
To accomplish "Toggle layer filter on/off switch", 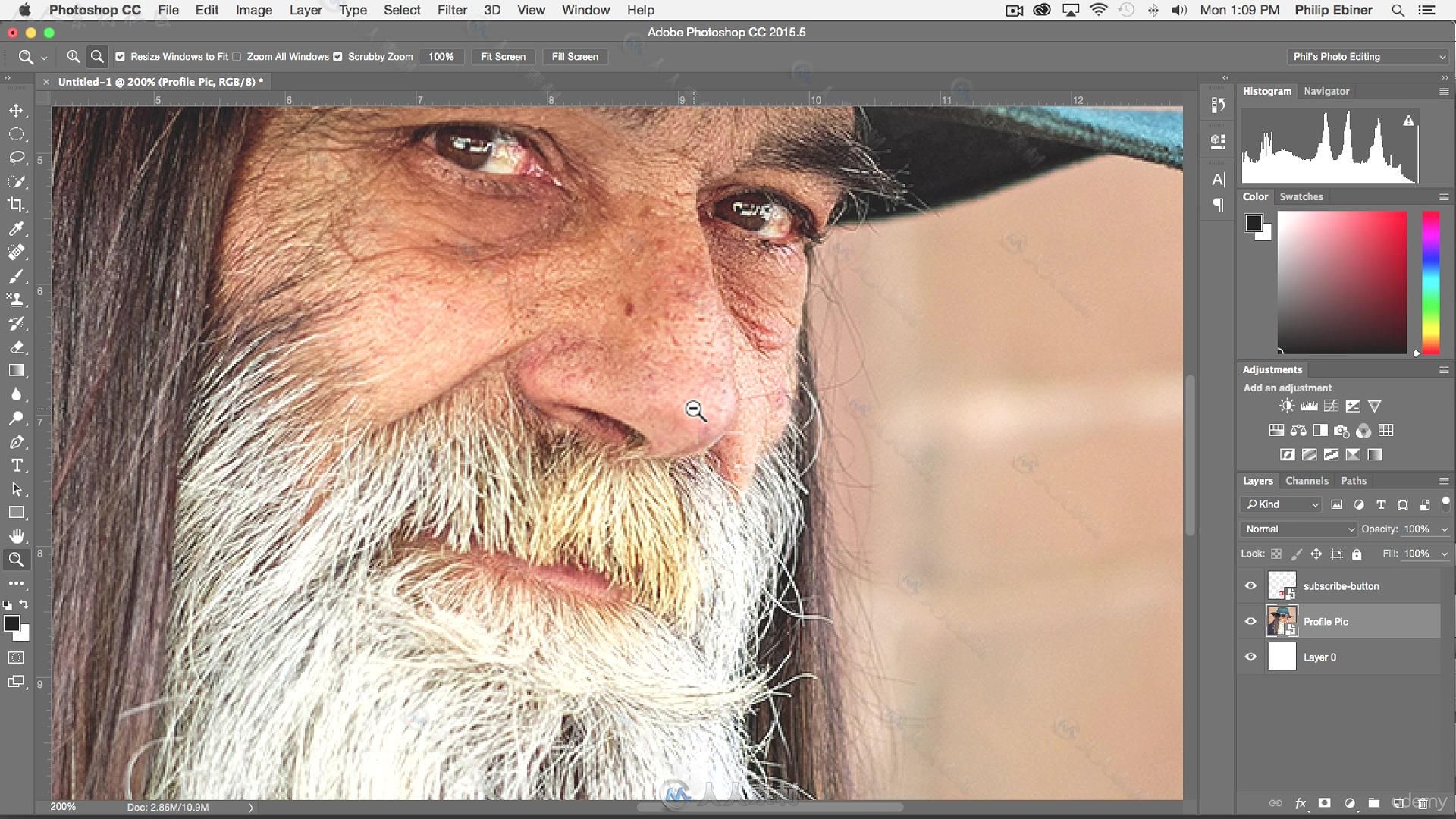I will tap(1445, 503).
